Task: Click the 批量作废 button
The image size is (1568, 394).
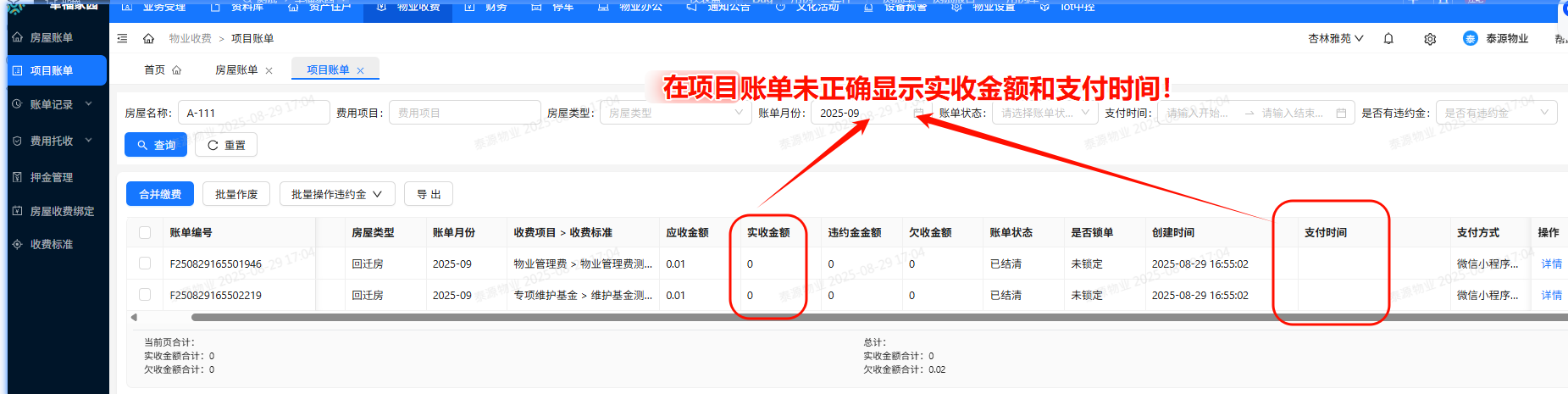Action: [x=236, y=194]
